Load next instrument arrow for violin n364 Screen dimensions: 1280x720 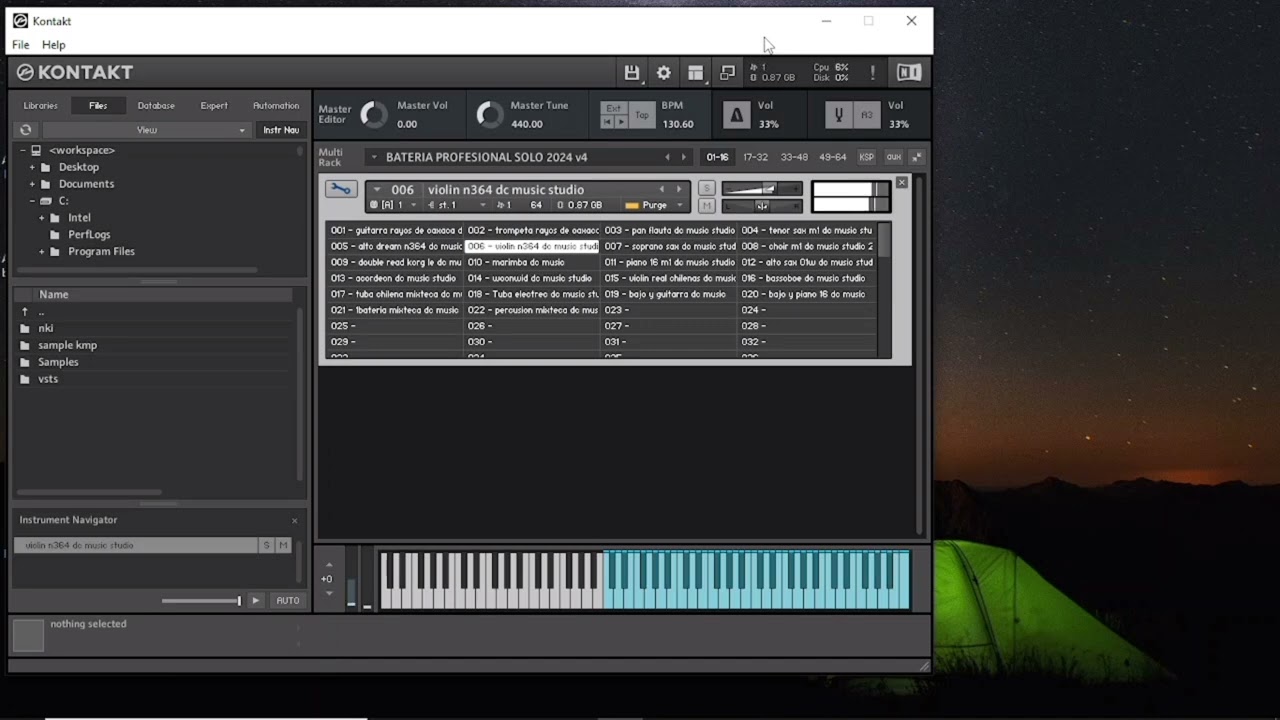tap(679, 189)
